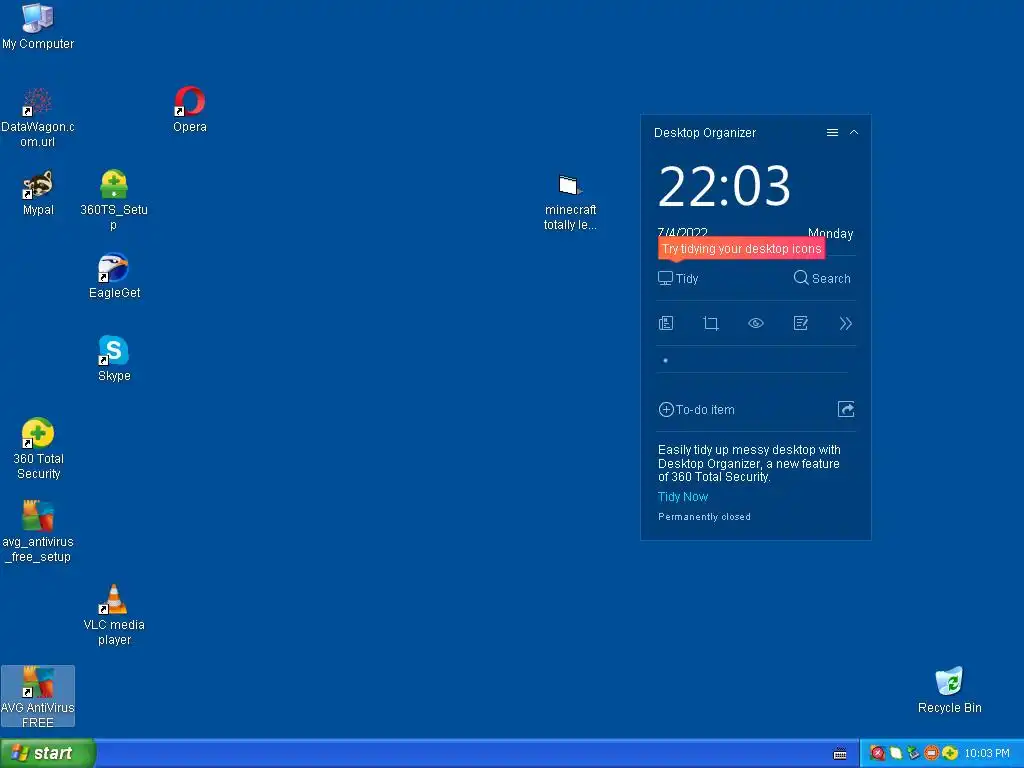Toggle the eye protection icon
Image resolution: width=1024 pixels, height=768 pixels.
(756, 323)
